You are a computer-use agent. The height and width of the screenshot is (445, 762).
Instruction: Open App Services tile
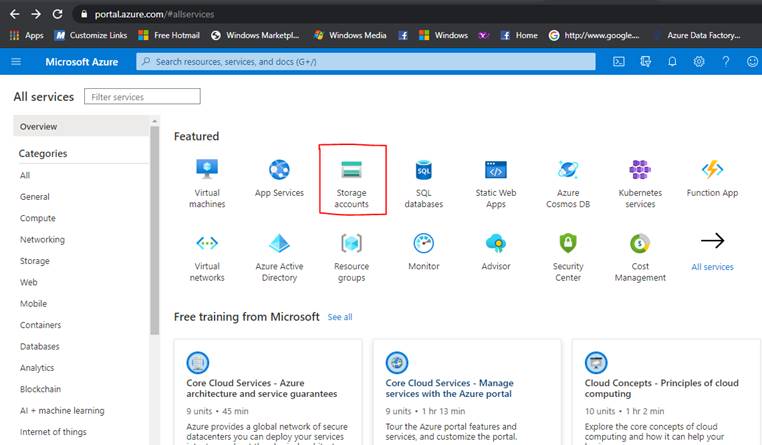(x=279, y=178)
